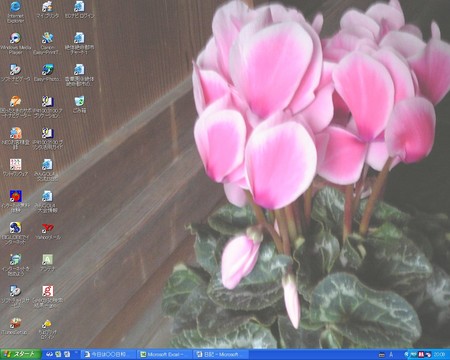Open the NEC customer registration shortcut
The height and width of the screenshot is (360, 450).
pos(15,138)
